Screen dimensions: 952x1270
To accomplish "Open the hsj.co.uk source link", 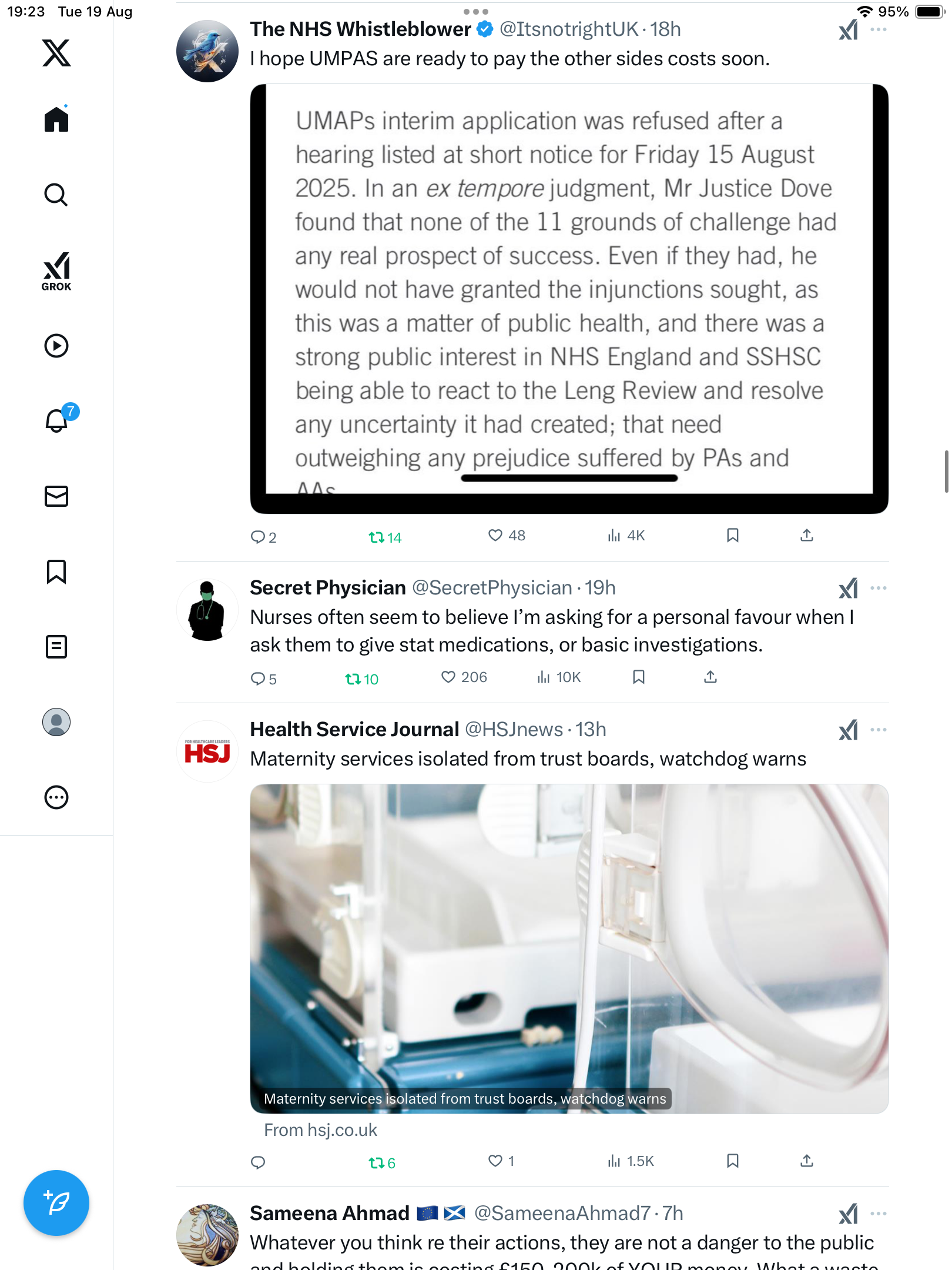I will pos(320,1130).
